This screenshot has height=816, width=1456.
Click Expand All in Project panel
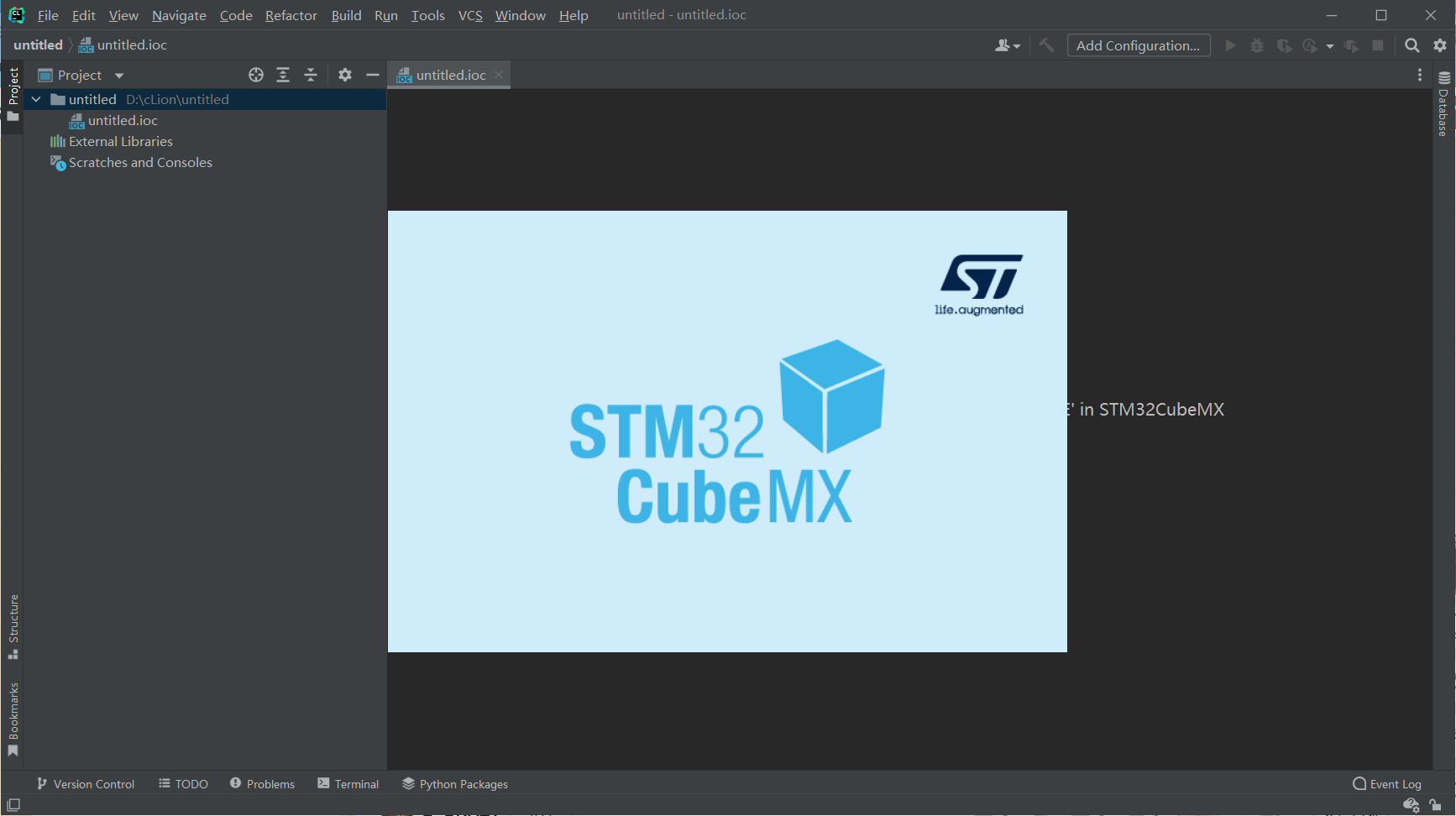point(283,75)
